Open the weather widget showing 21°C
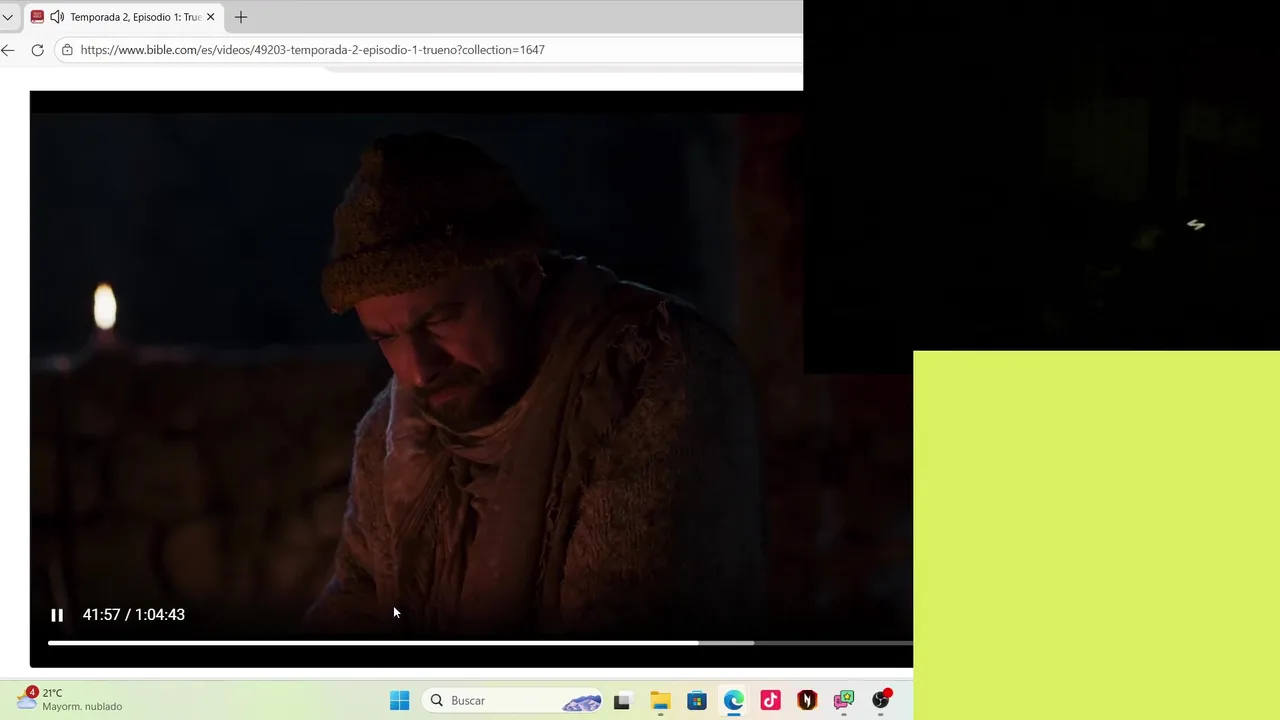 (69, 699)
